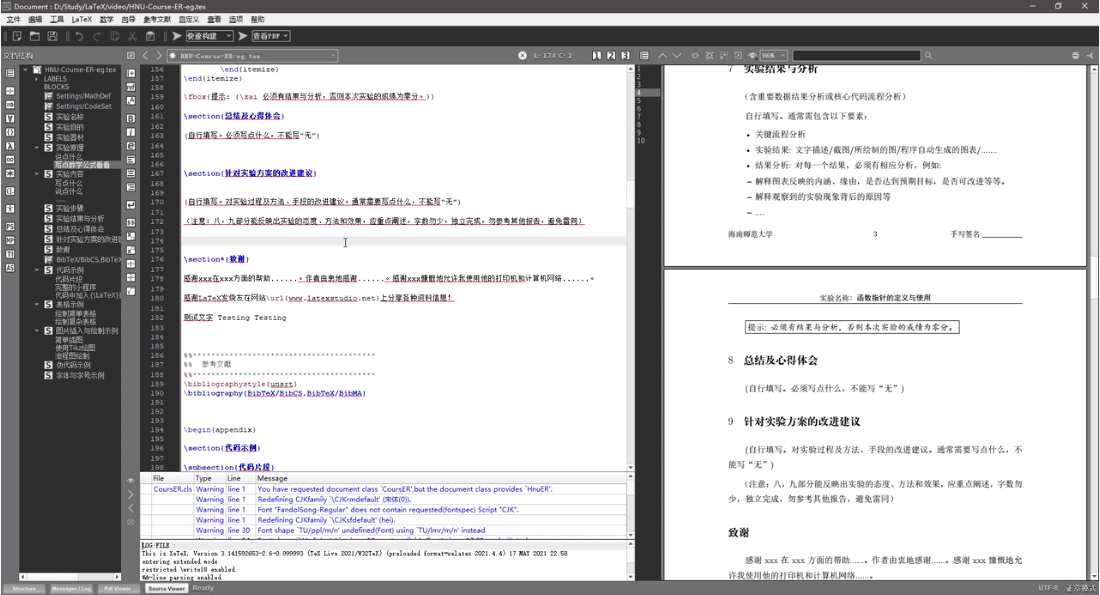This screenshot has width=1100, height=595.
Task: Open the 选项 menu
Action: click(x=236, y=19)
